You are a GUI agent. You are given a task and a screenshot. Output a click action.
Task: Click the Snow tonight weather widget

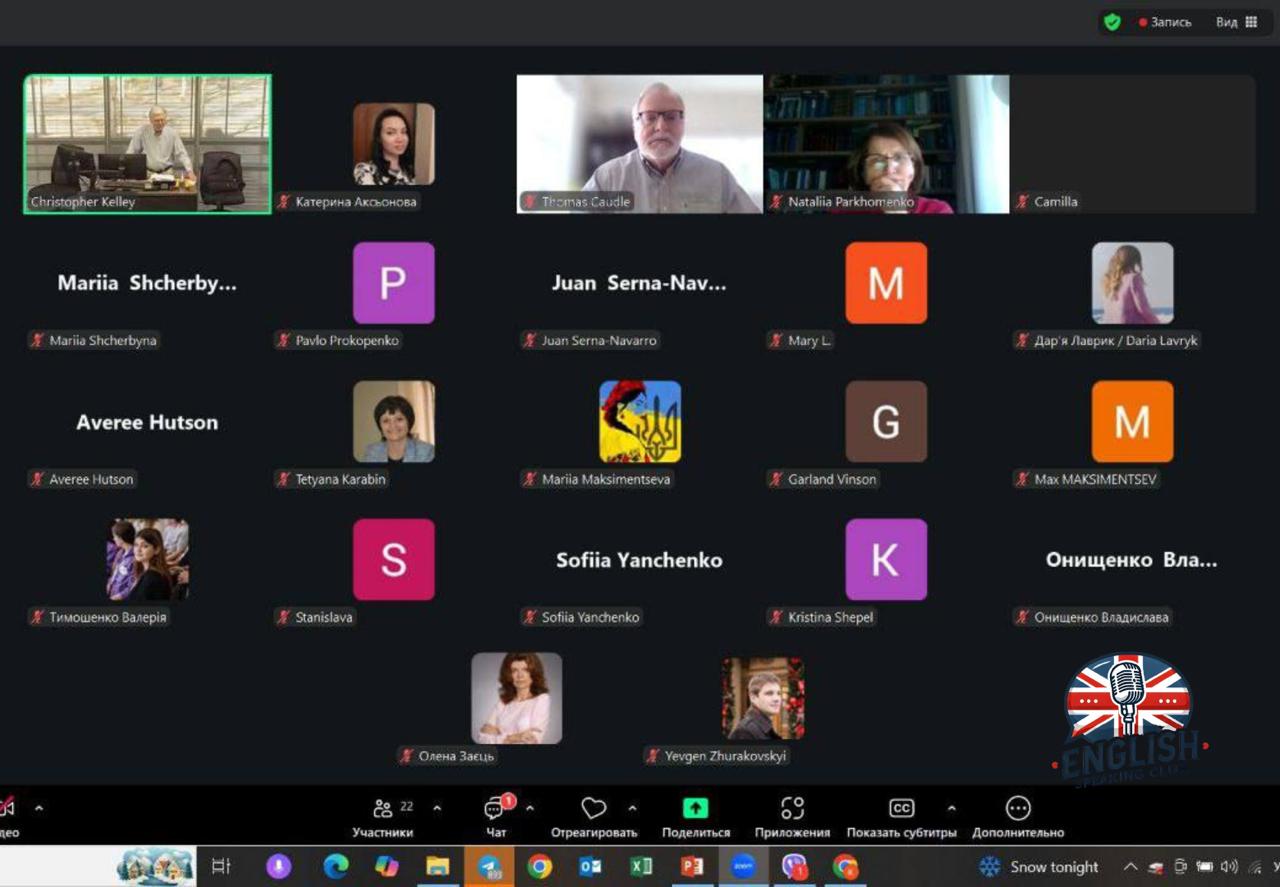[1040, 866]
